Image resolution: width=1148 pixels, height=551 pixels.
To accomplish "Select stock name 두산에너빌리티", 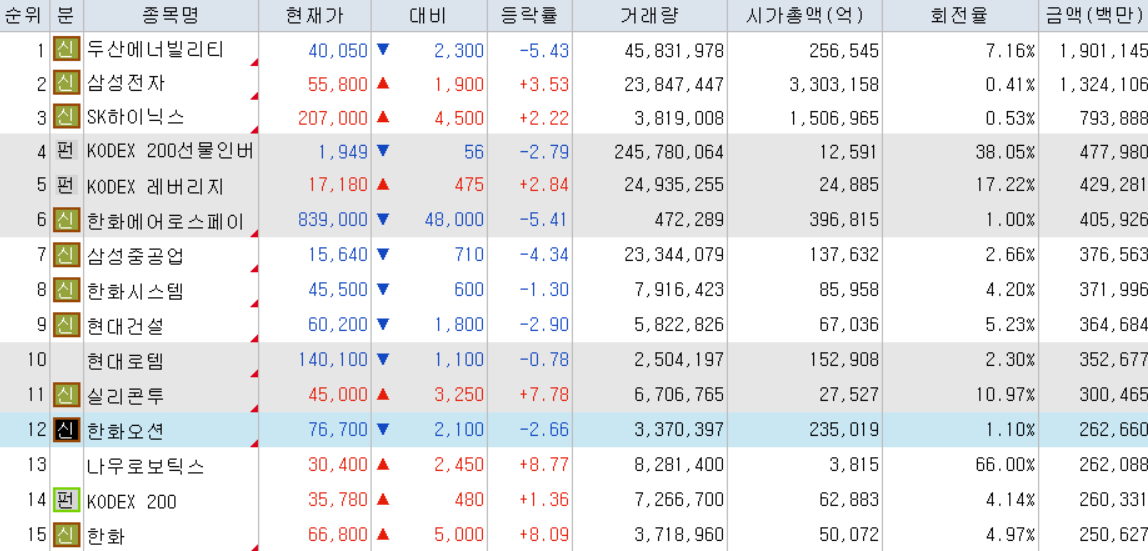I will pos(155,50).
